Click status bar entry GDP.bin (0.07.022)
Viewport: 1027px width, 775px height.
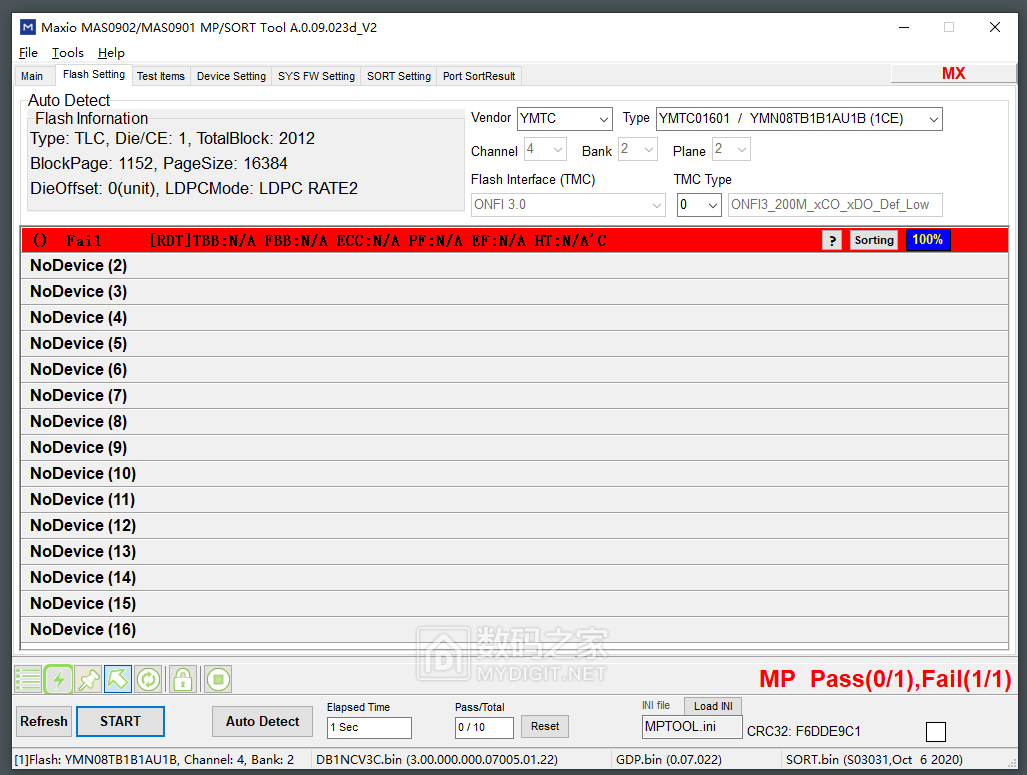click(x=669, y=760)
